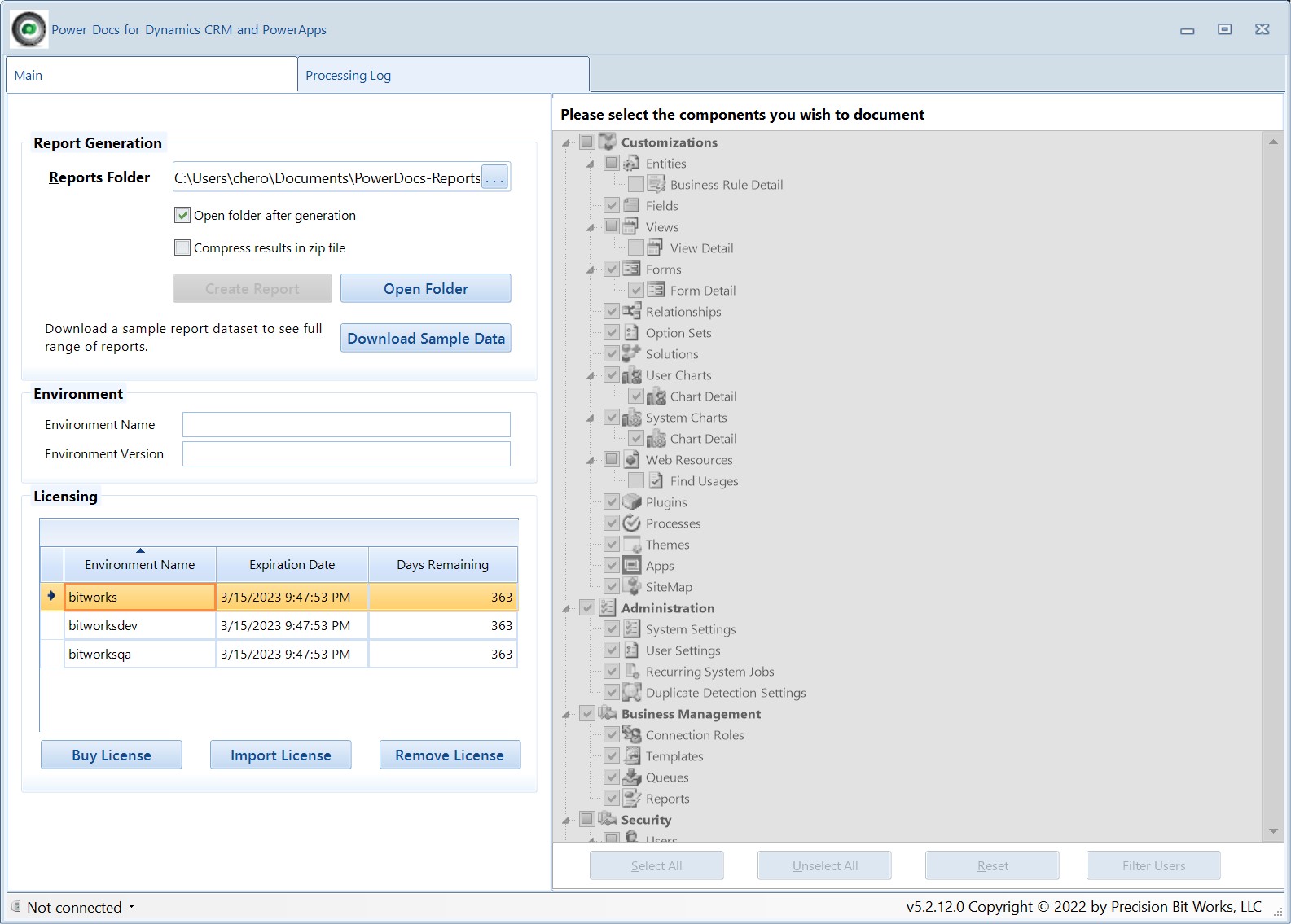Screen dimensions: 1291x924
Task: Select the Relationships icon
Action: coord(631,312)
